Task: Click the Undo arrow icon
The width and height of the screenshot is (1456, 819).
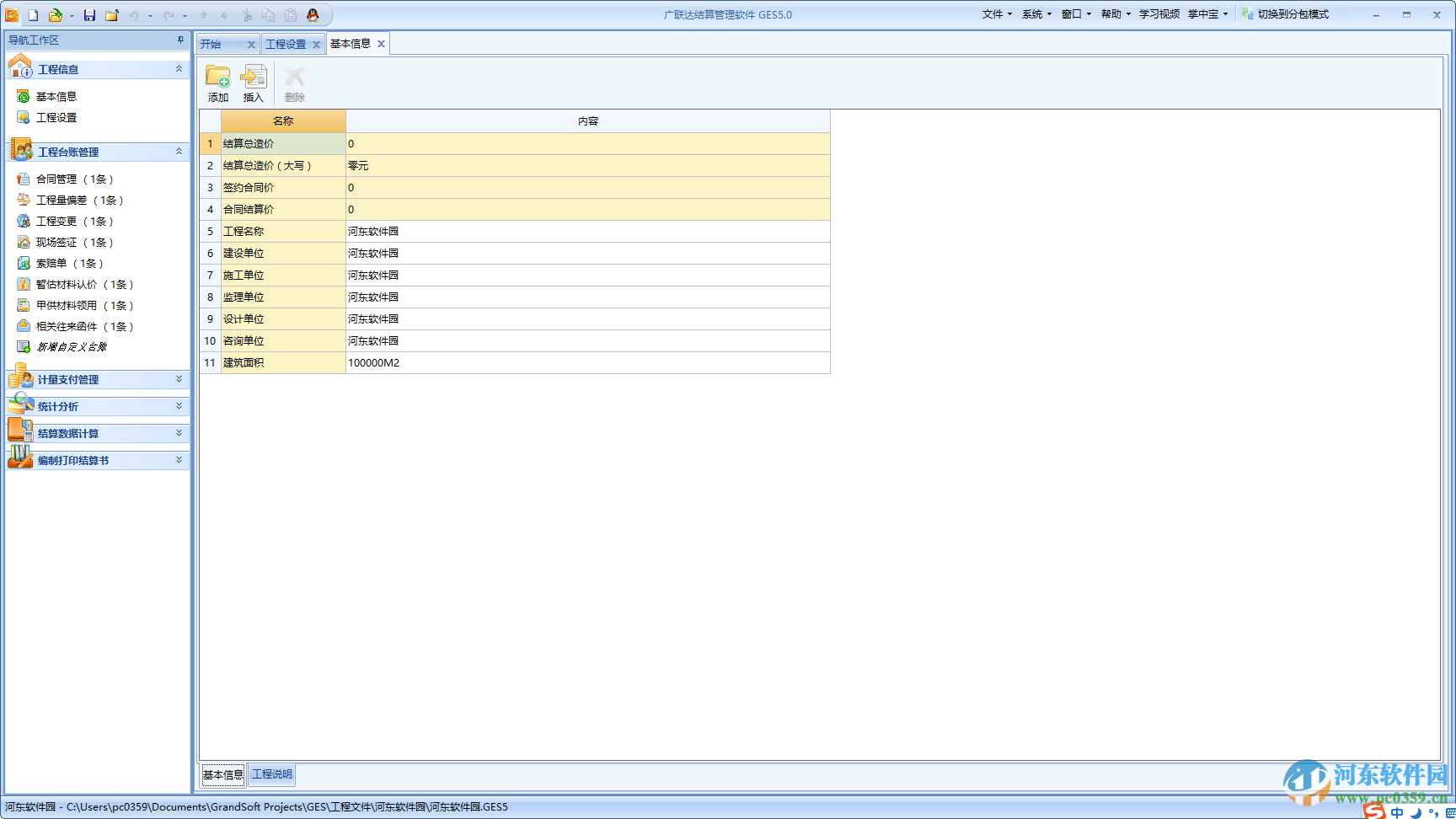Action: [x=133, y=15]
